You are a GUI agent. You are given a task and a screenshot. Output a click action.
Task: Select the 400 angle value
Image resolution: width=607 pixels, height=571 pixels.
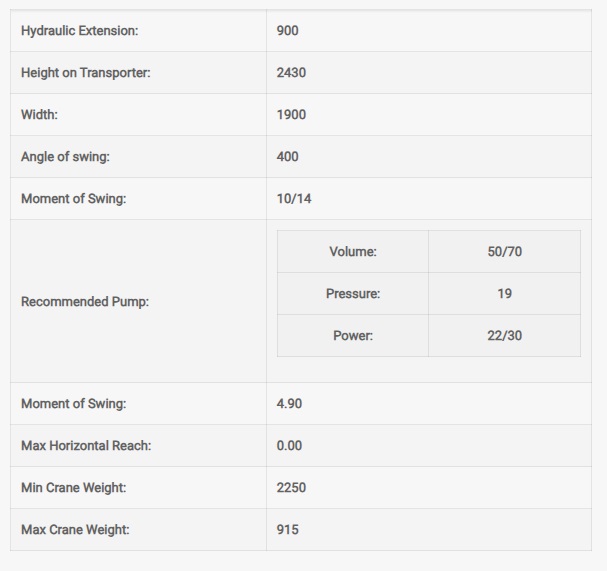(288, 157)
